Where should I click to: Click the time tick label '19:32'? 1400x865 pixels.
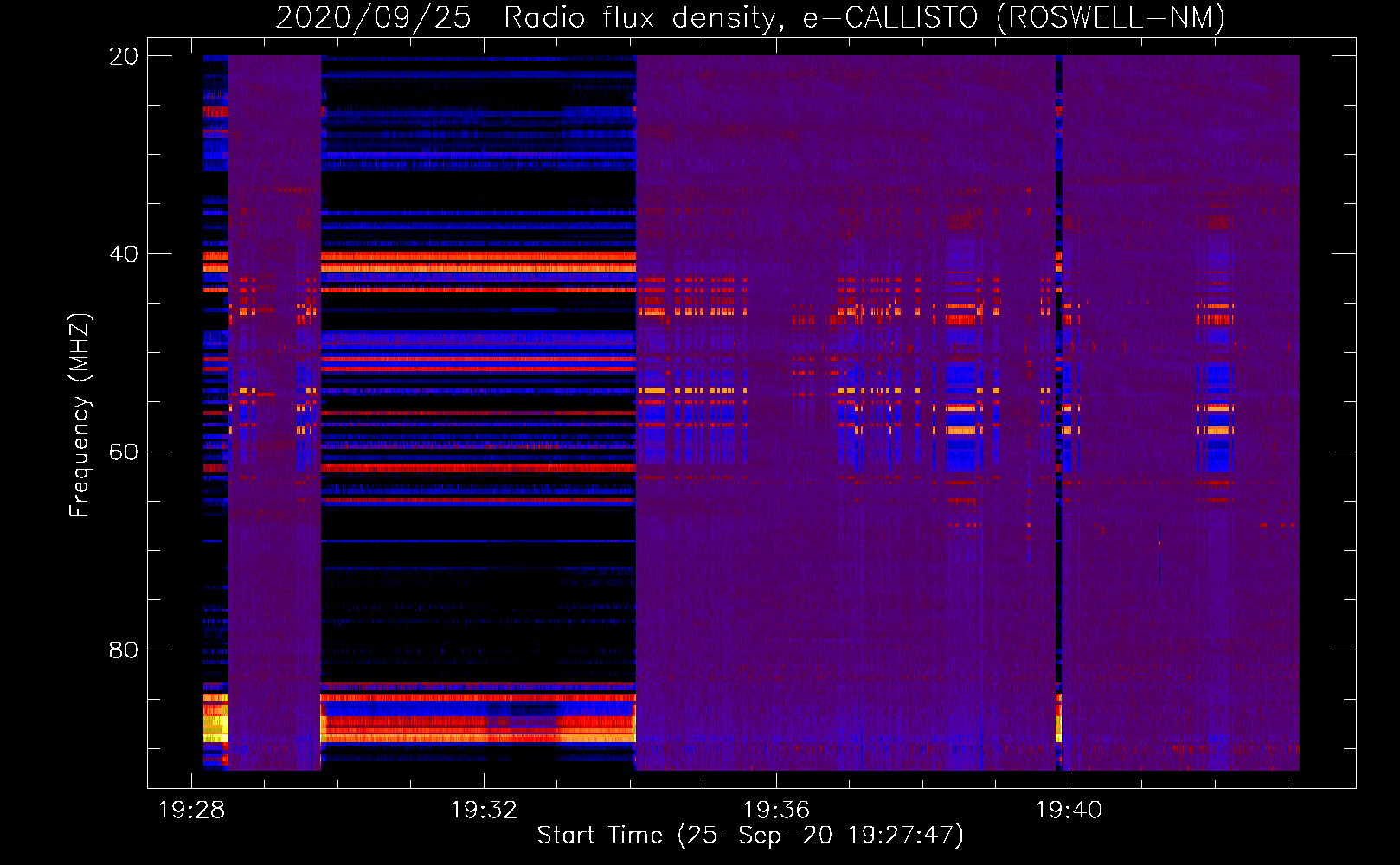click(484, 810)
